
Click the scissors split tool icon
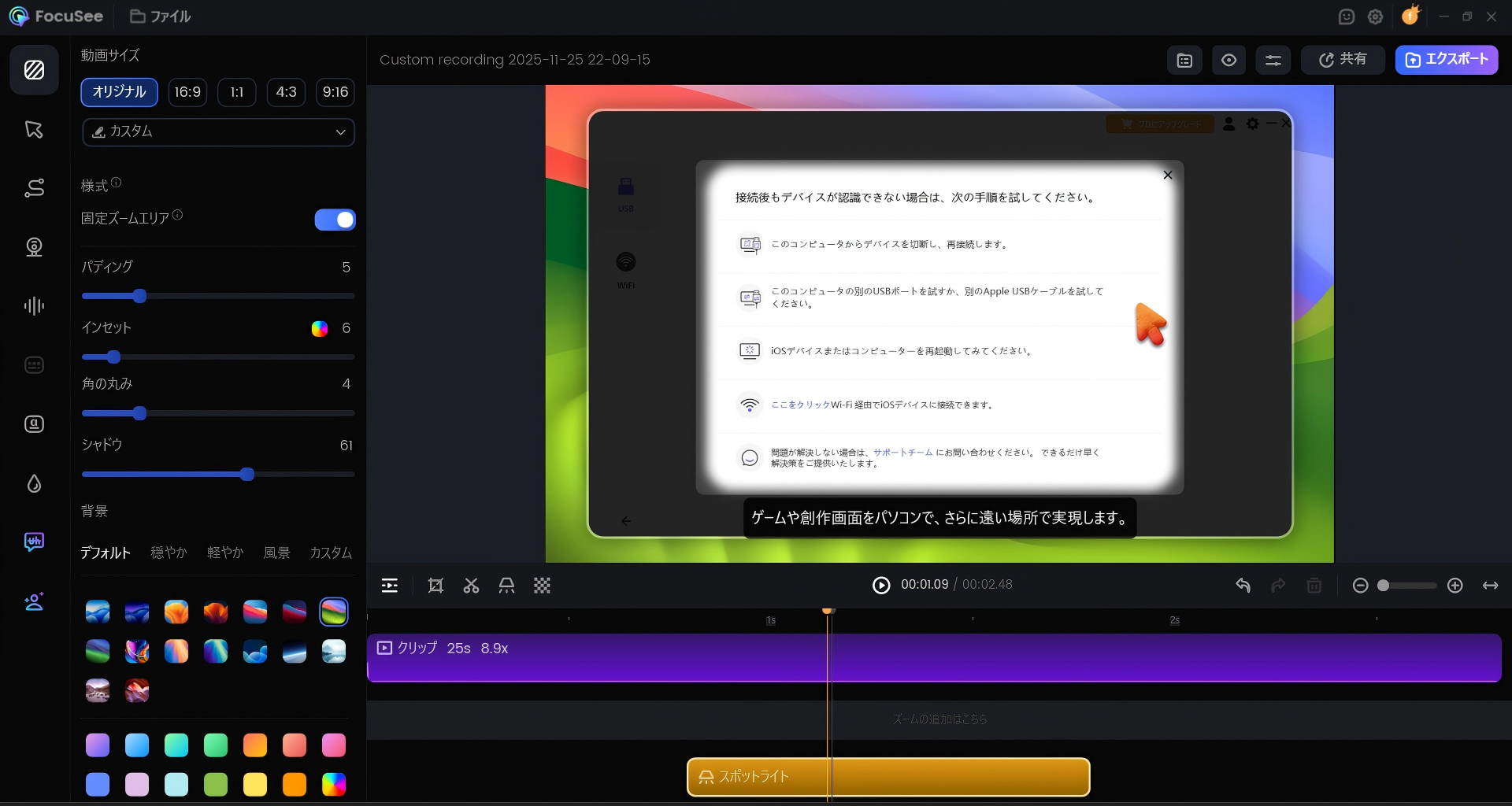[471, 586]
